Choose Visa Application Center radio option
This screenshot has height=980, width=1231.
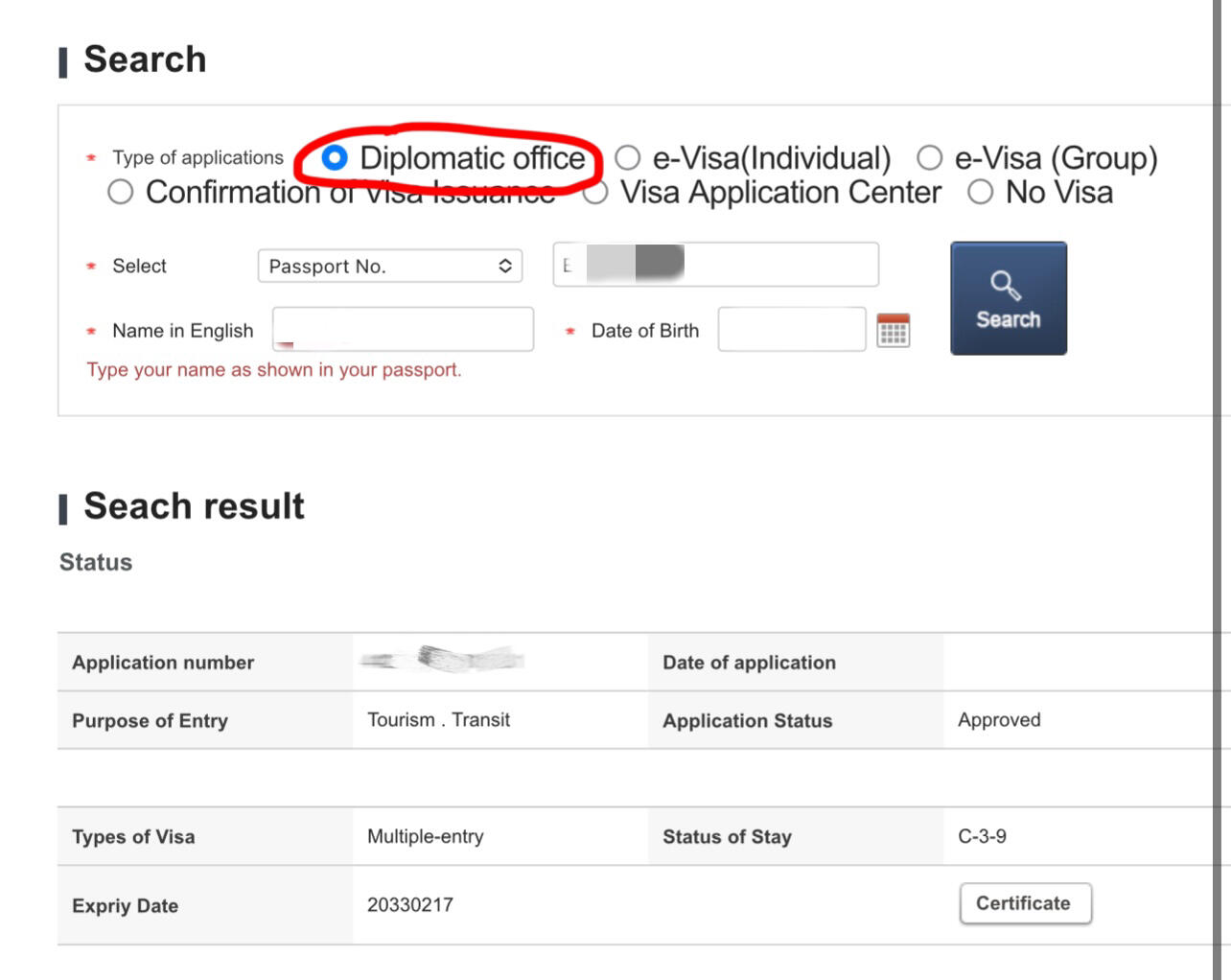click(x=595, y=192)
